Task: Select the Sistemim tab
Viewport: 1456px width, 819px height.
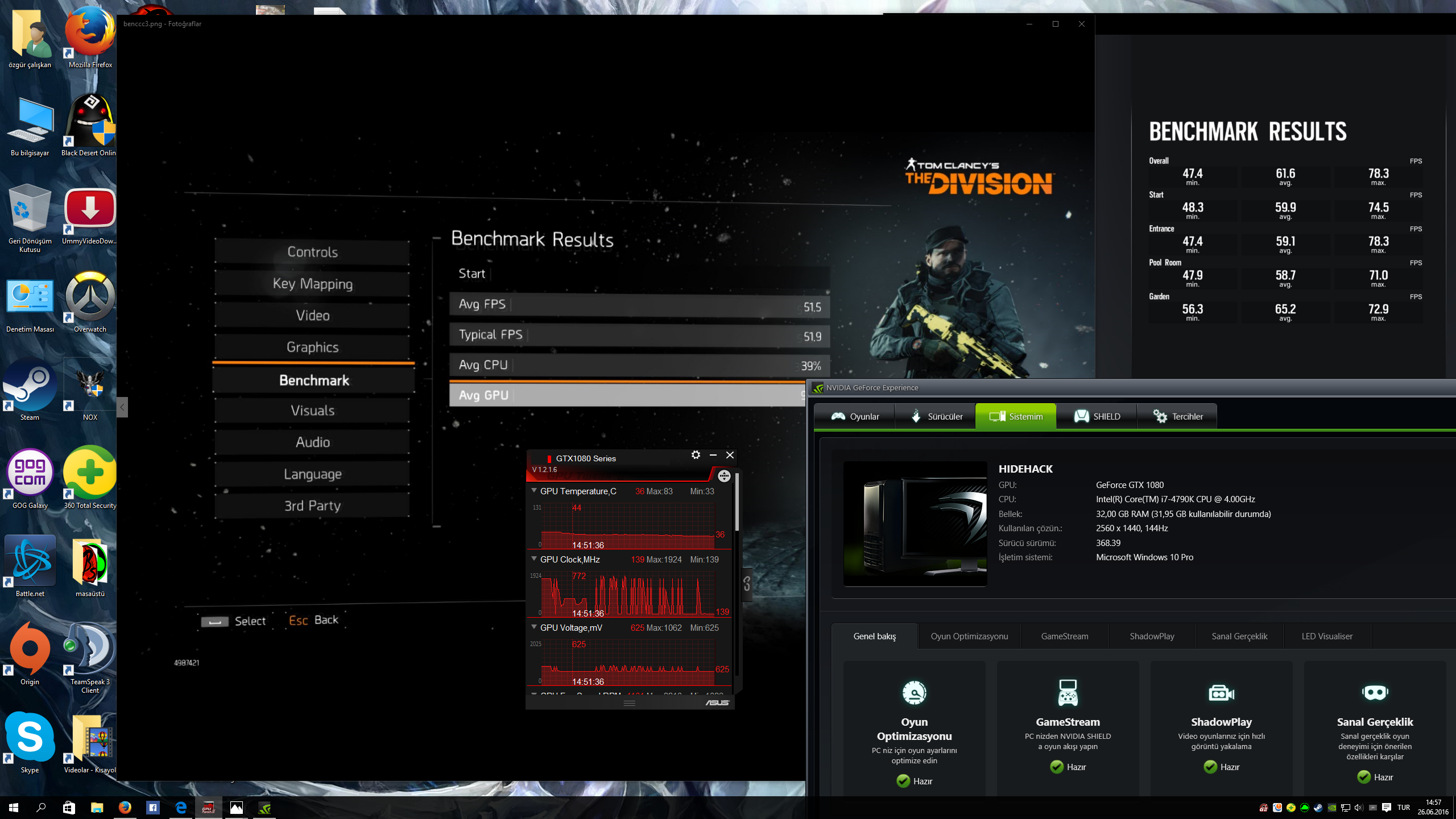Action: point(1016,416)
